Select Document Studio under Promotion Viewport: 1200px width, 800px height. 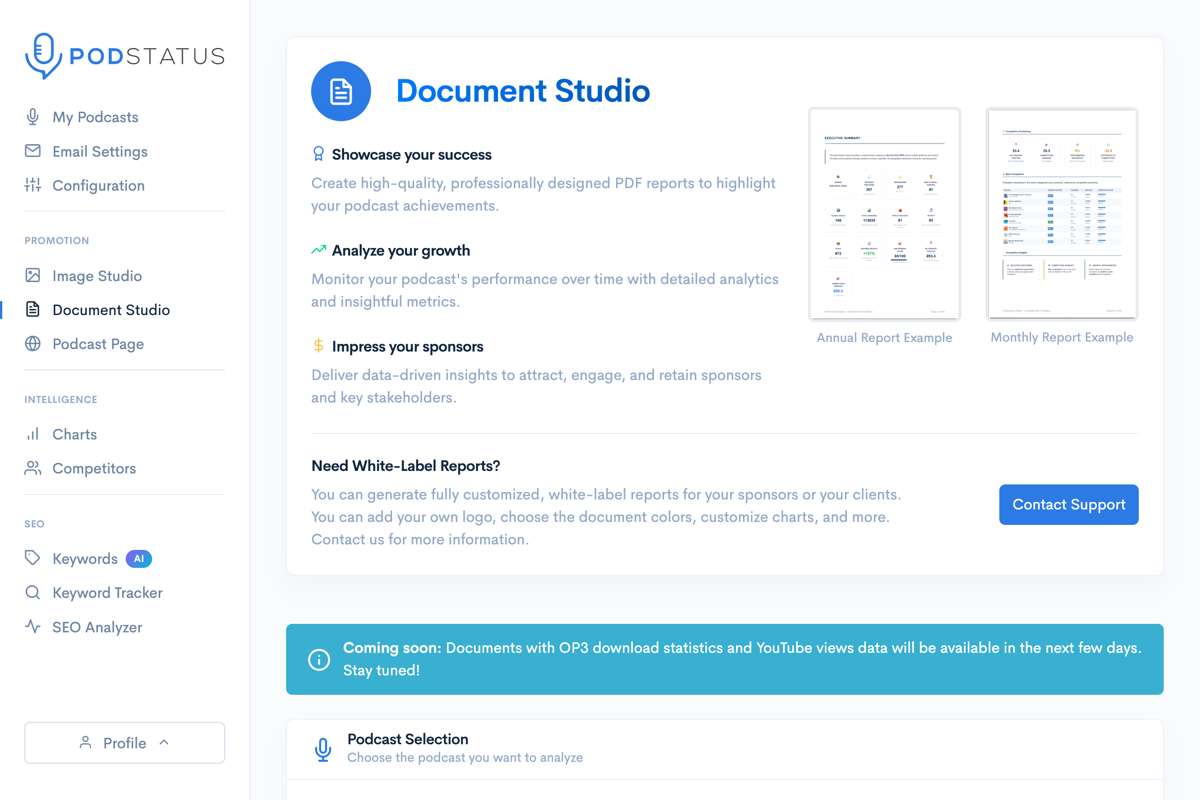coord(110,309)
